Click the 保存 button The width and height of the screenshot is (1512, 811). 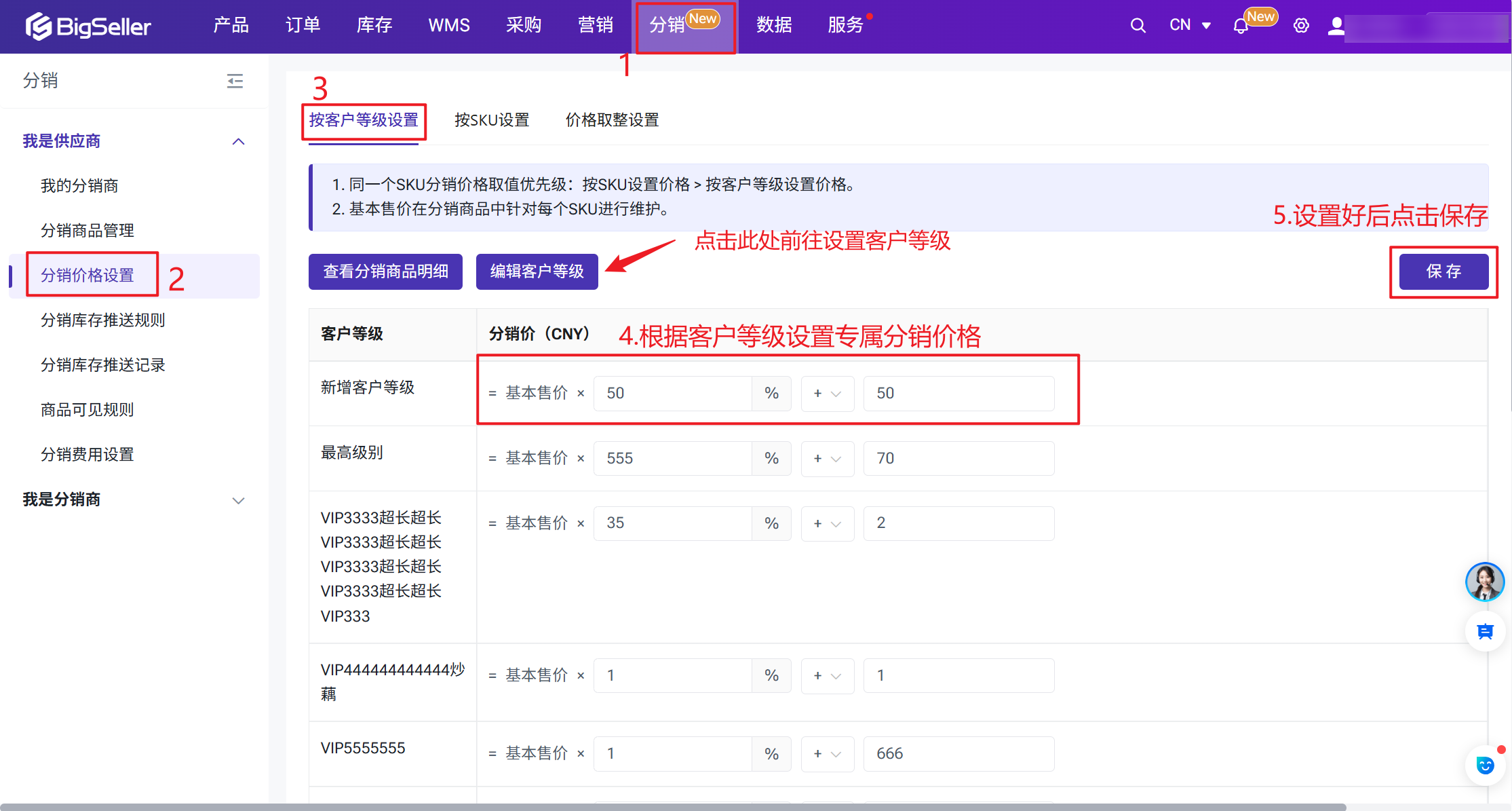click(x=1443, y=271)
